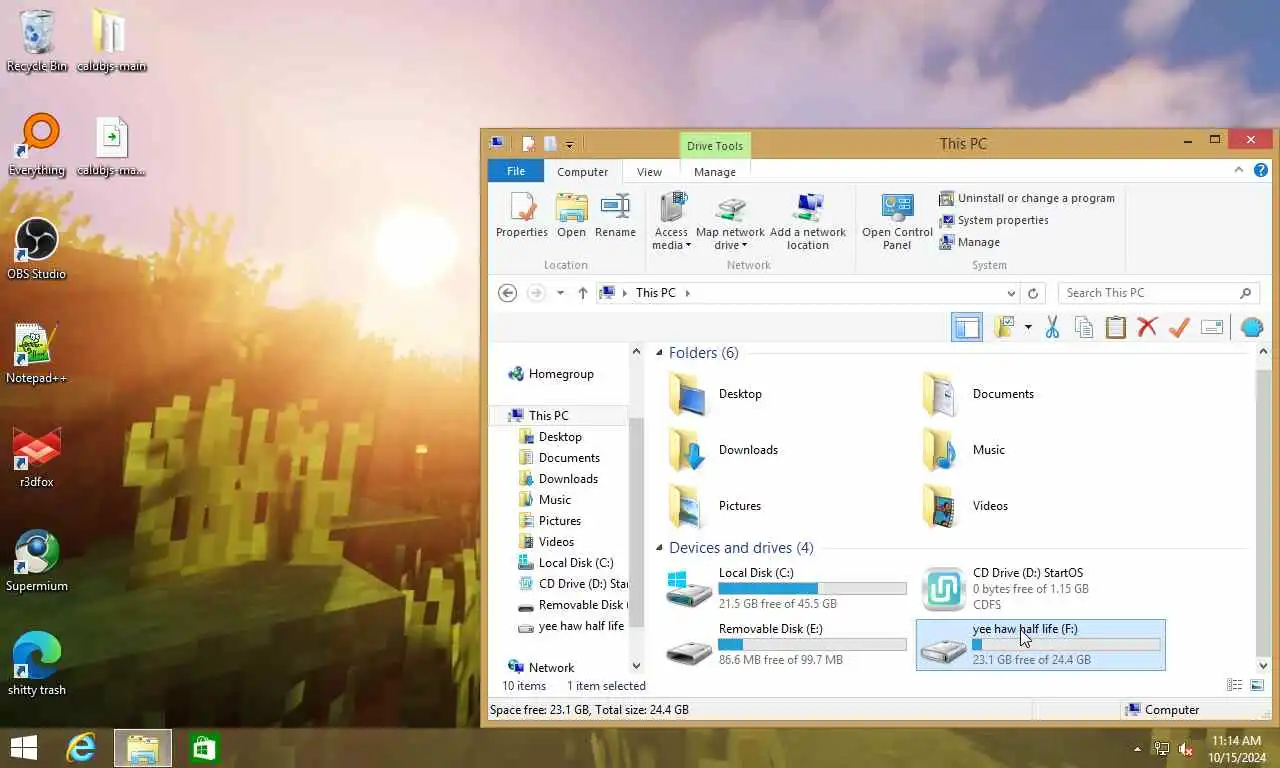Click the red X Delete icon
This screenshot has height=768, width=1280.
(1147, 327)
